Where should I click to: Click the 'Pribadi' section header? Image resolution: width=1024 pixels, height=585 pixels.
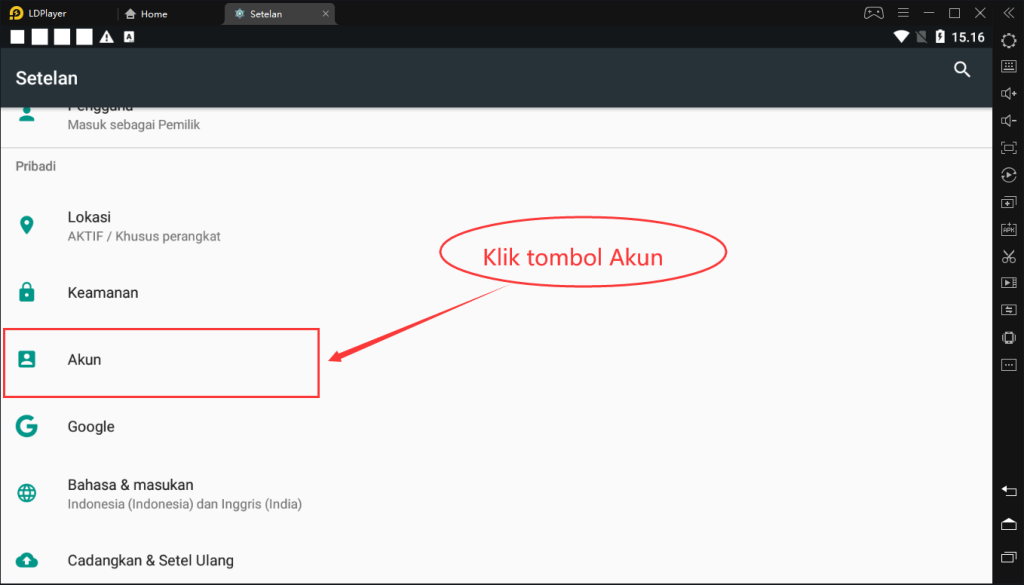36,166
